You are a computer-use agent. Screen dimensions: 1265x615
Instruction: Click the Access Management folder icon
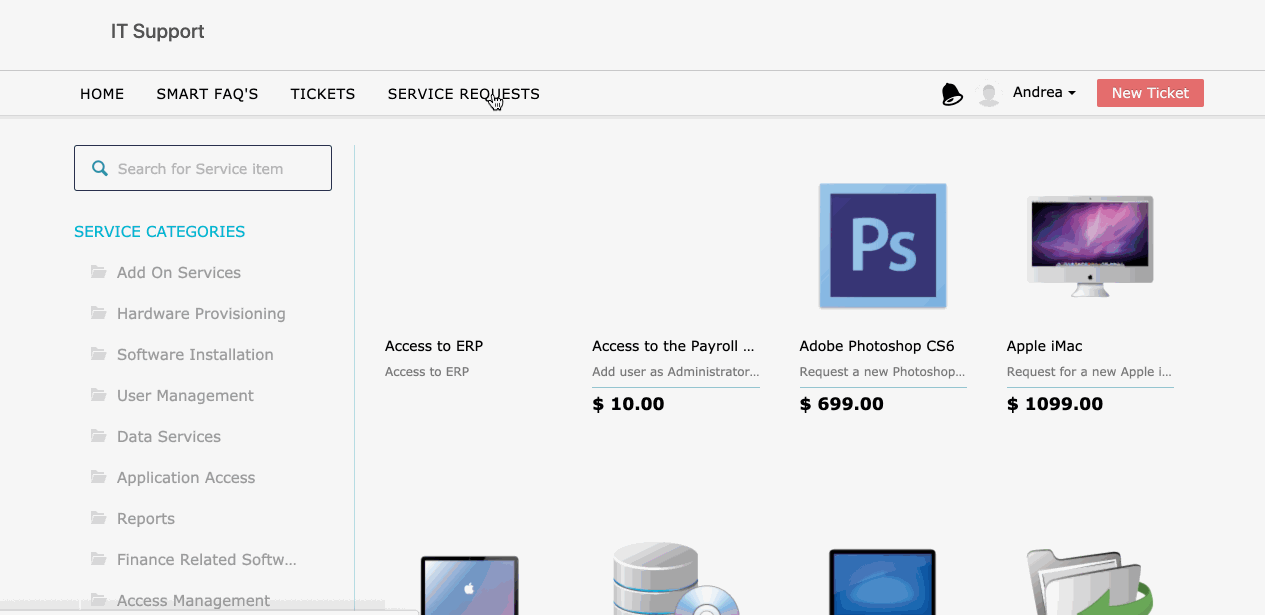pyautogui.click(x=98, y=600)
